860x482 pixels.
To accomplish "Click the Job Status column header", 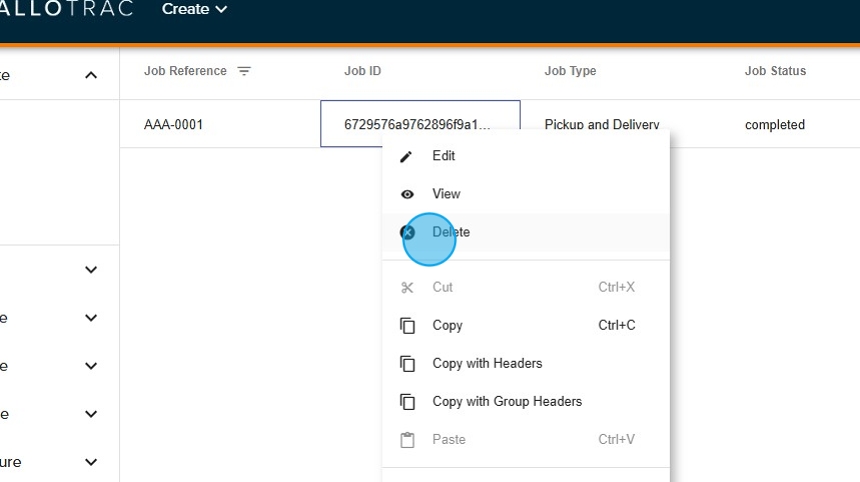I will click(x=775, y=71).
